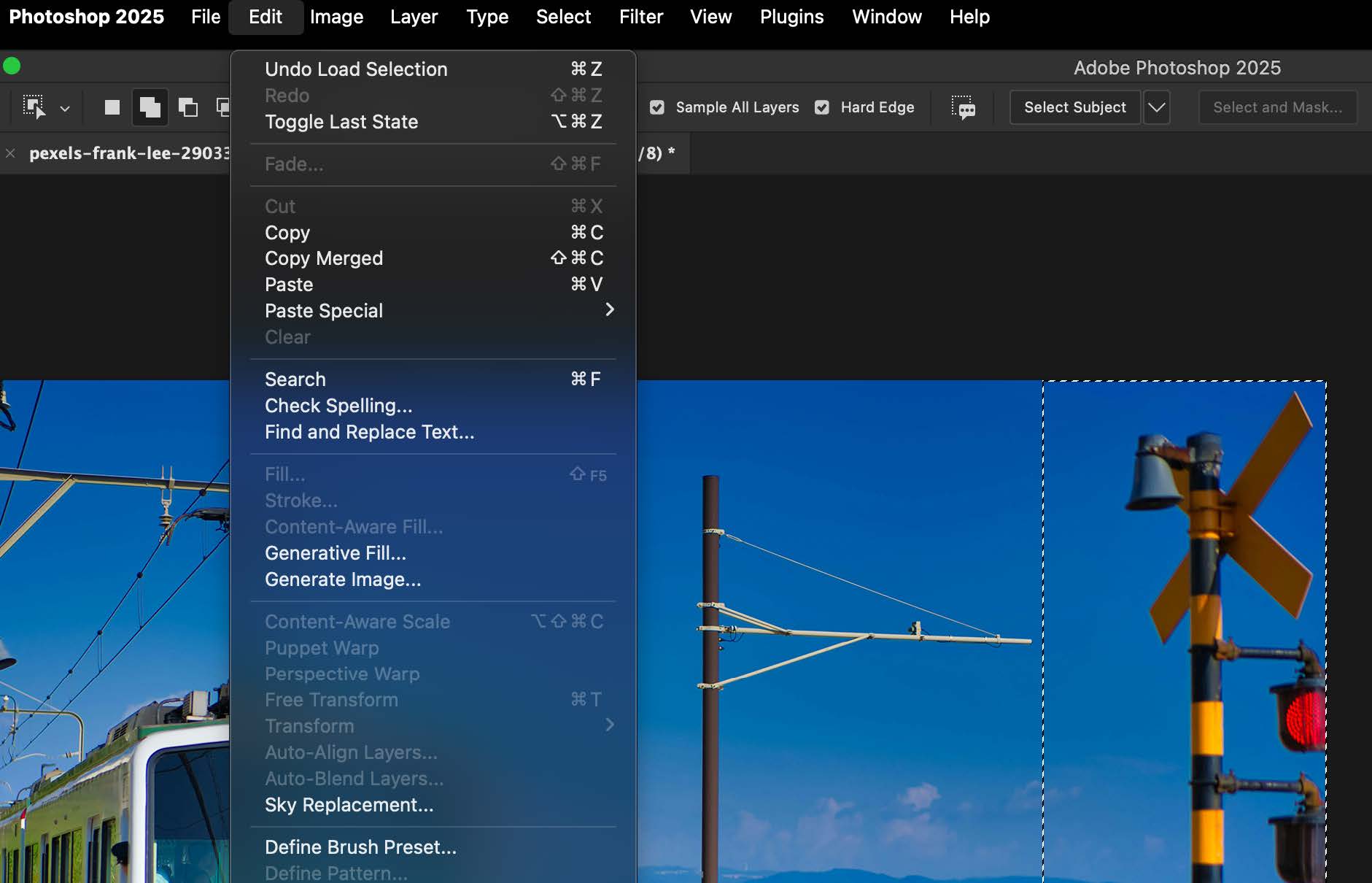Choose Generative Fill from the Edit menu
Viewport: 1372px width, 883px height.
click(336, 553)
